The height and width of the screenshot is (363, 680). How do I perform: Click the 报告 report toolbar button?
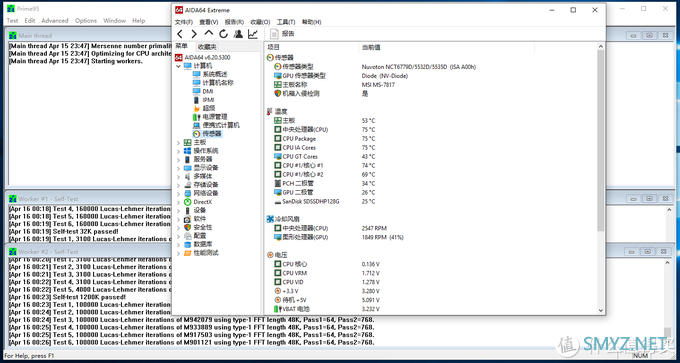tap(282, 34)
